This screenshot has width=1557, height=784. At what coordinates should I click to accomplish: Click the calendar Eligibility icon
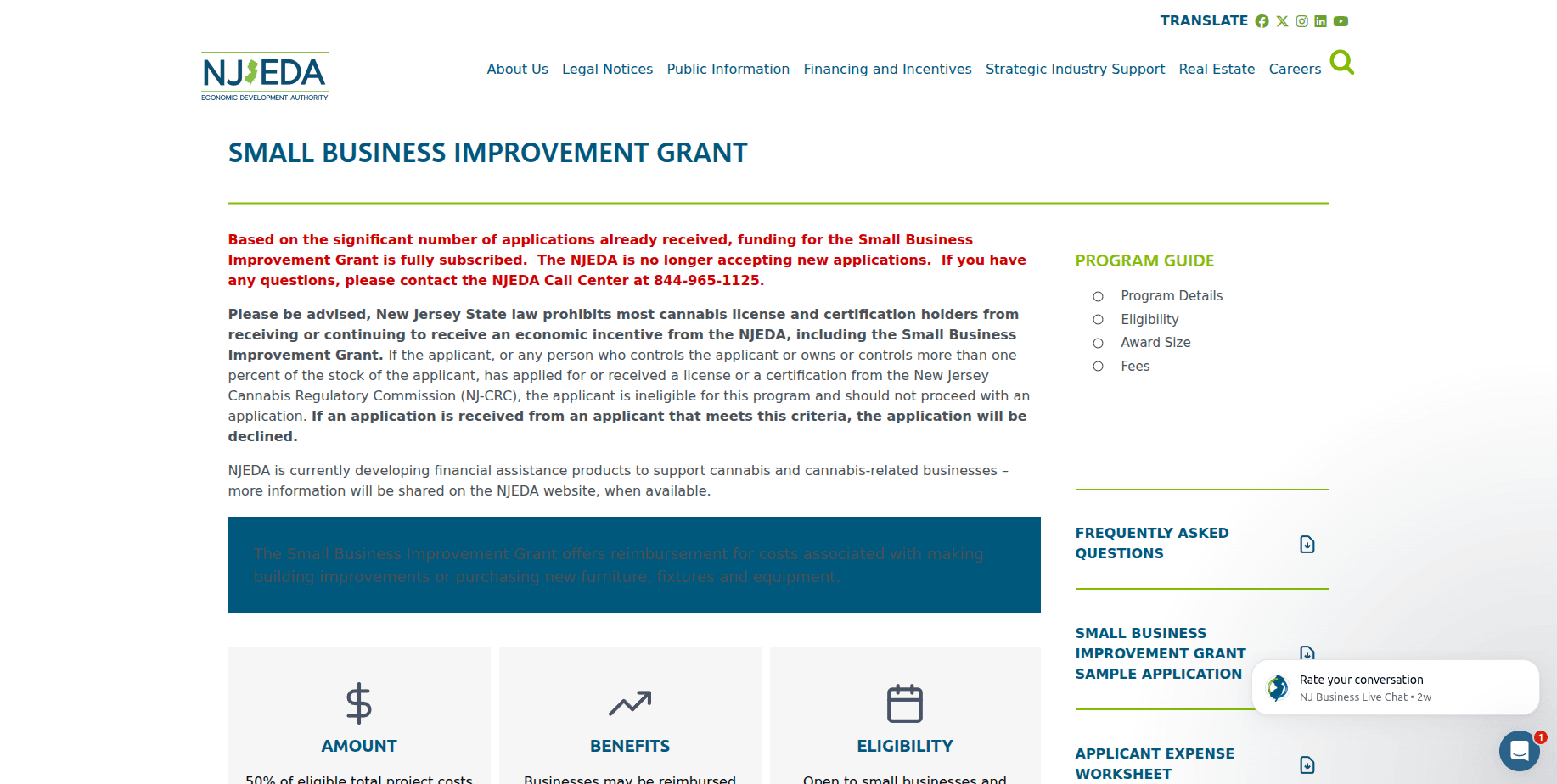905,703
